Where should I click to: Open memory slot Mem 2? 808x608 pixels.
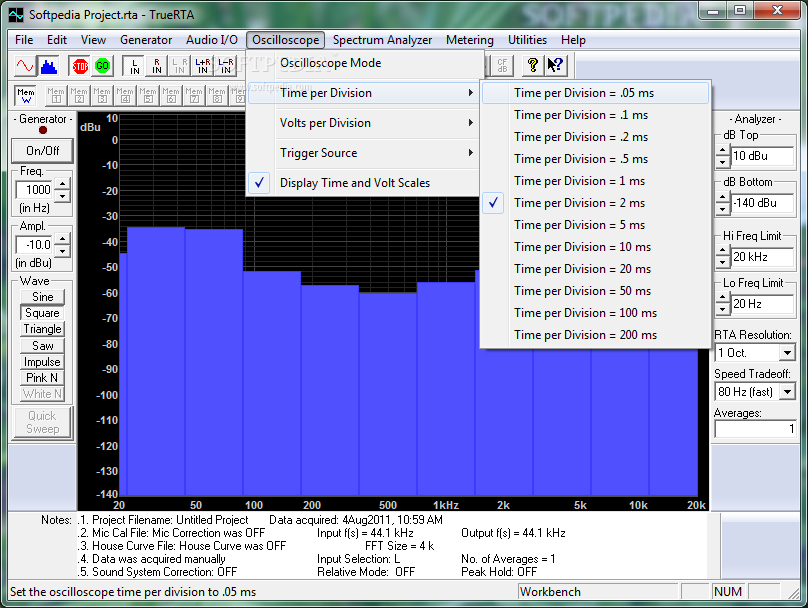[79, 95]
